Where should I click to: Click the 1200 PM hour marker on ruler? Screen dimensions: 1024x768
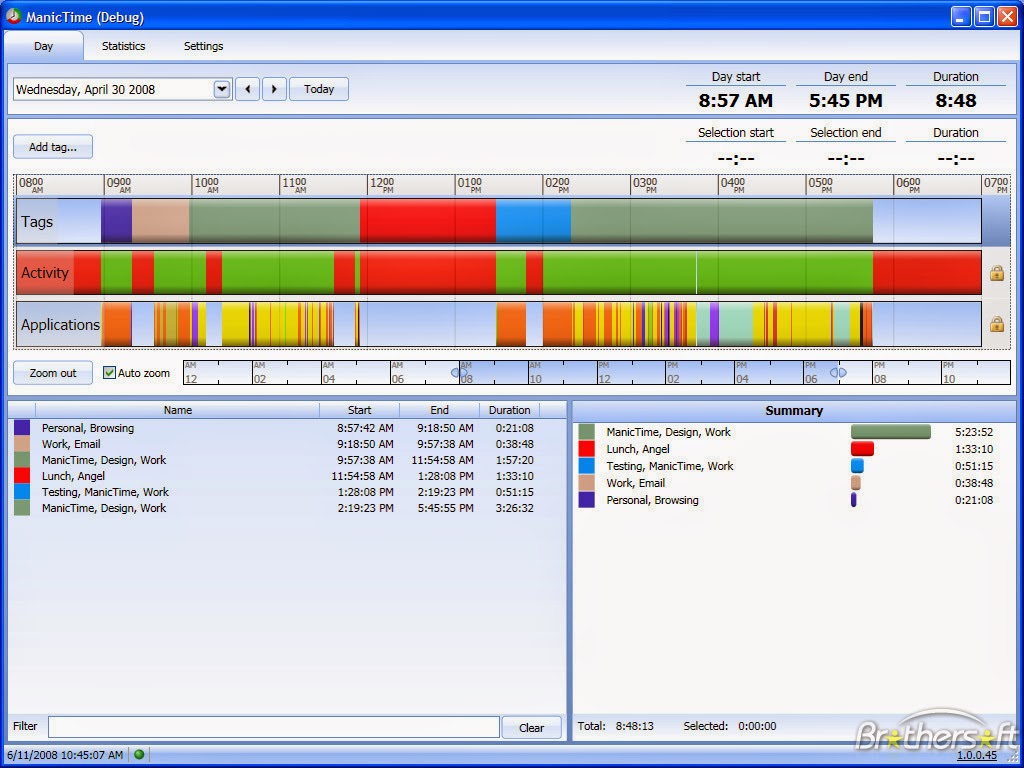tap(382, 185)
